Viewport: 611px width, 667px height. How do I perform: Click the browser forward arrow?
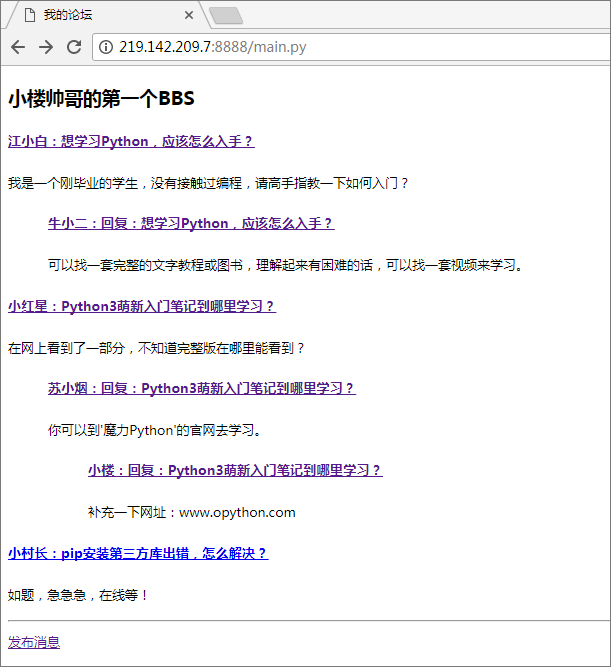46,47
